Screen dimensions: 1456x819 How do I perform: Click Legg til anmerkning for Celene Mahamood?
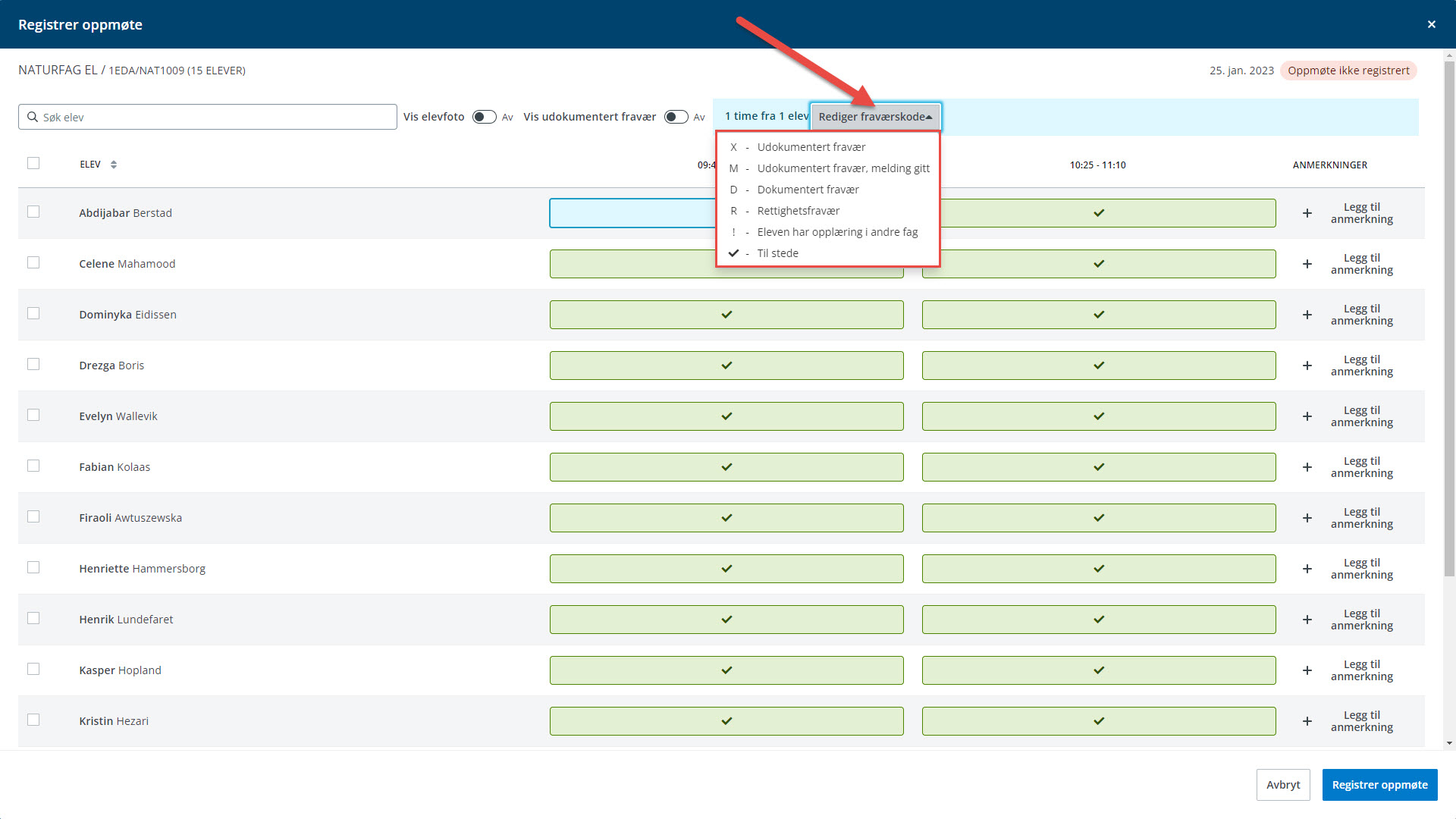point(1361,264)
